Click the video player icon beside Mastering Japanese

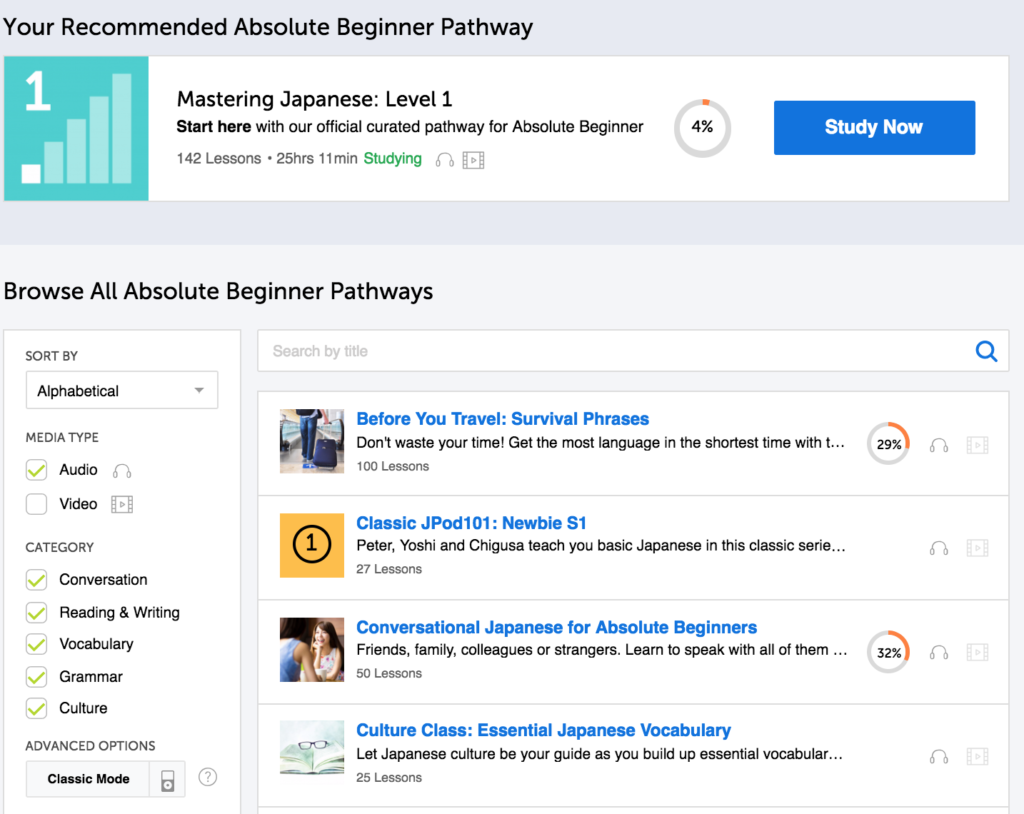tap(471, 159)
